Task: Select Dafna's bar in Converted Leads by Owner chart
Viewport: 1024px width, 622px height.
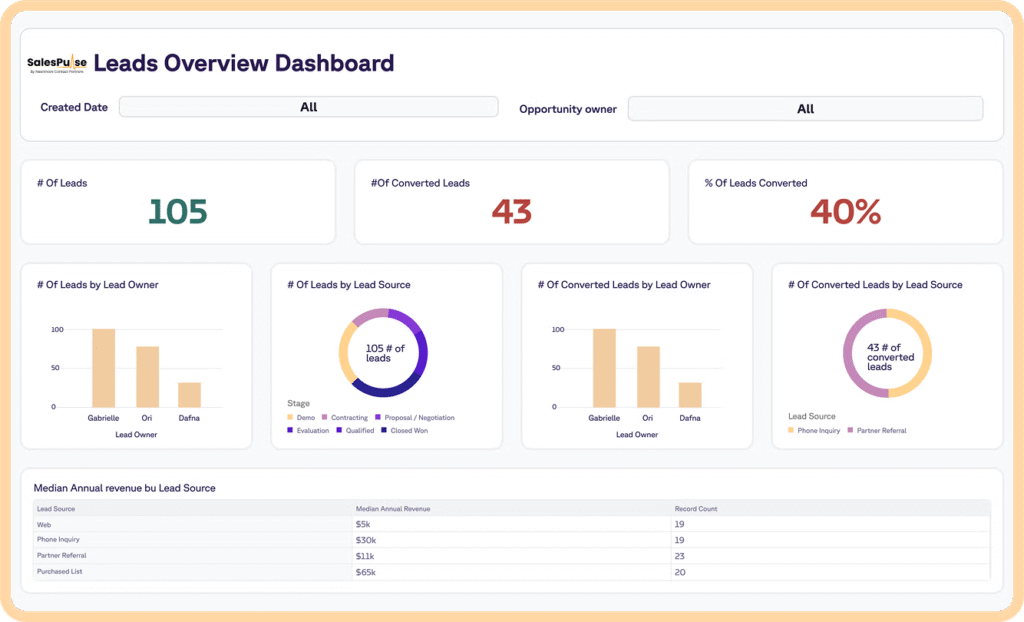Action: coord(689,394)
